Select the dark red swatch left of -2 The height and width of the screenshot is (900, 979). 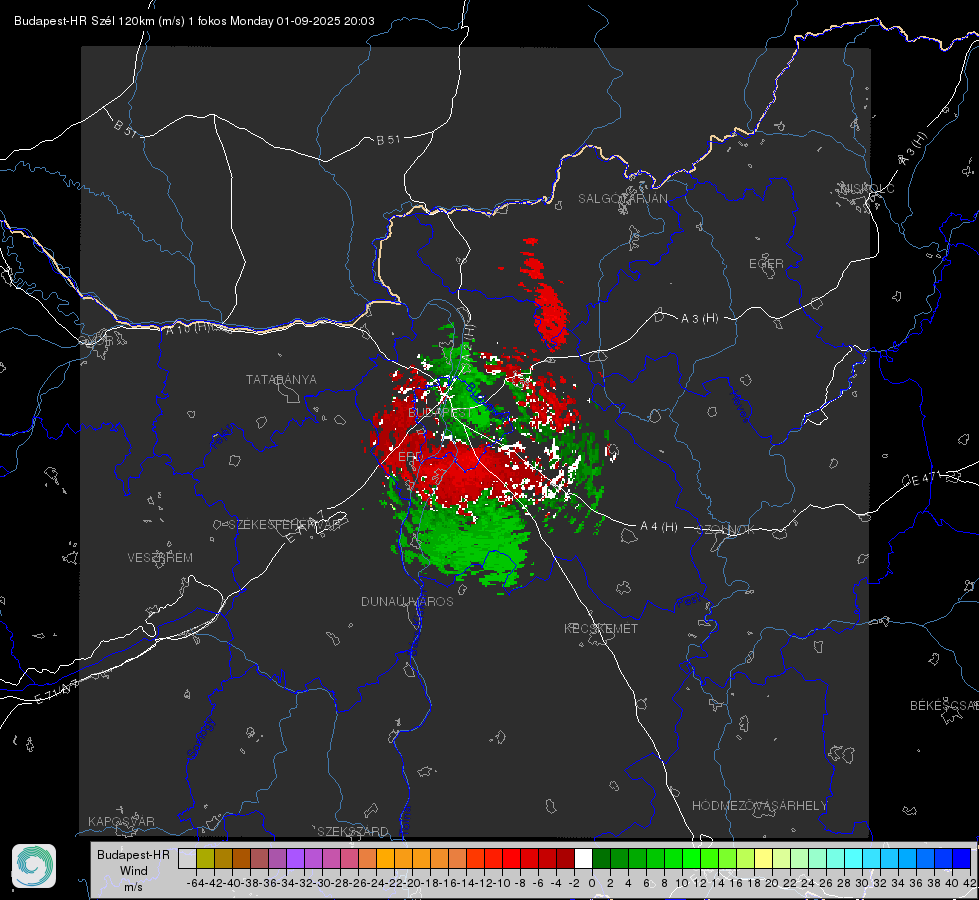tap(565, 858)
